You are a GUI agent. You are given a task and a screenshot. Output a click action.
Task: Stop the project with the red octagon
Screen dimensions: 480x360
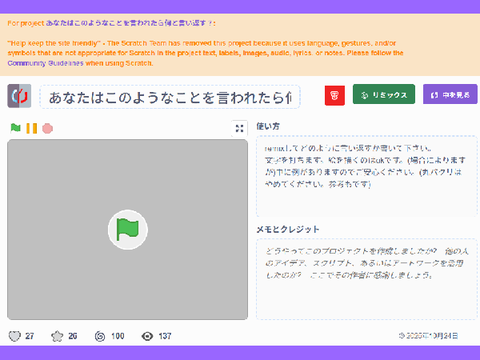pos(48,128)
